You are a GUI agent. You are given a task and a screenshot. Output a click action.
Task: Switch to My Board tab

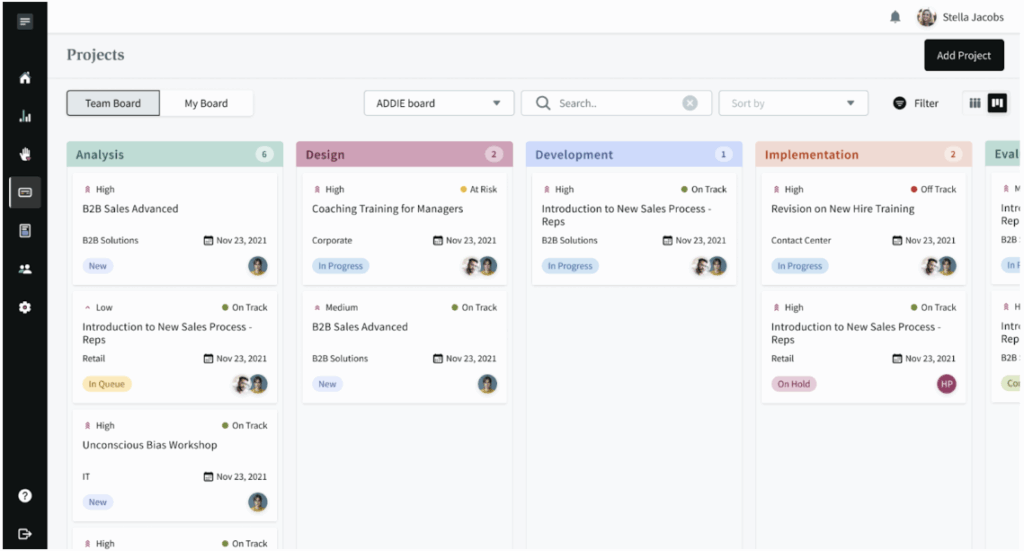click(206, 103)
